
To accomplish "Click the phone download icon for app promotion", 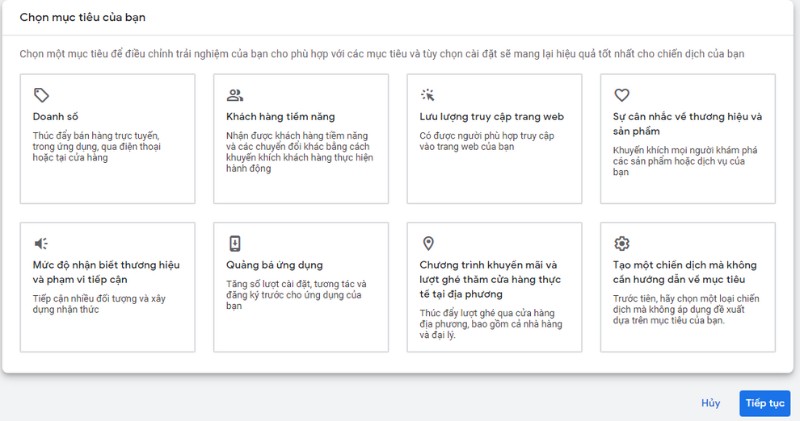I will (x=235, y=243).
